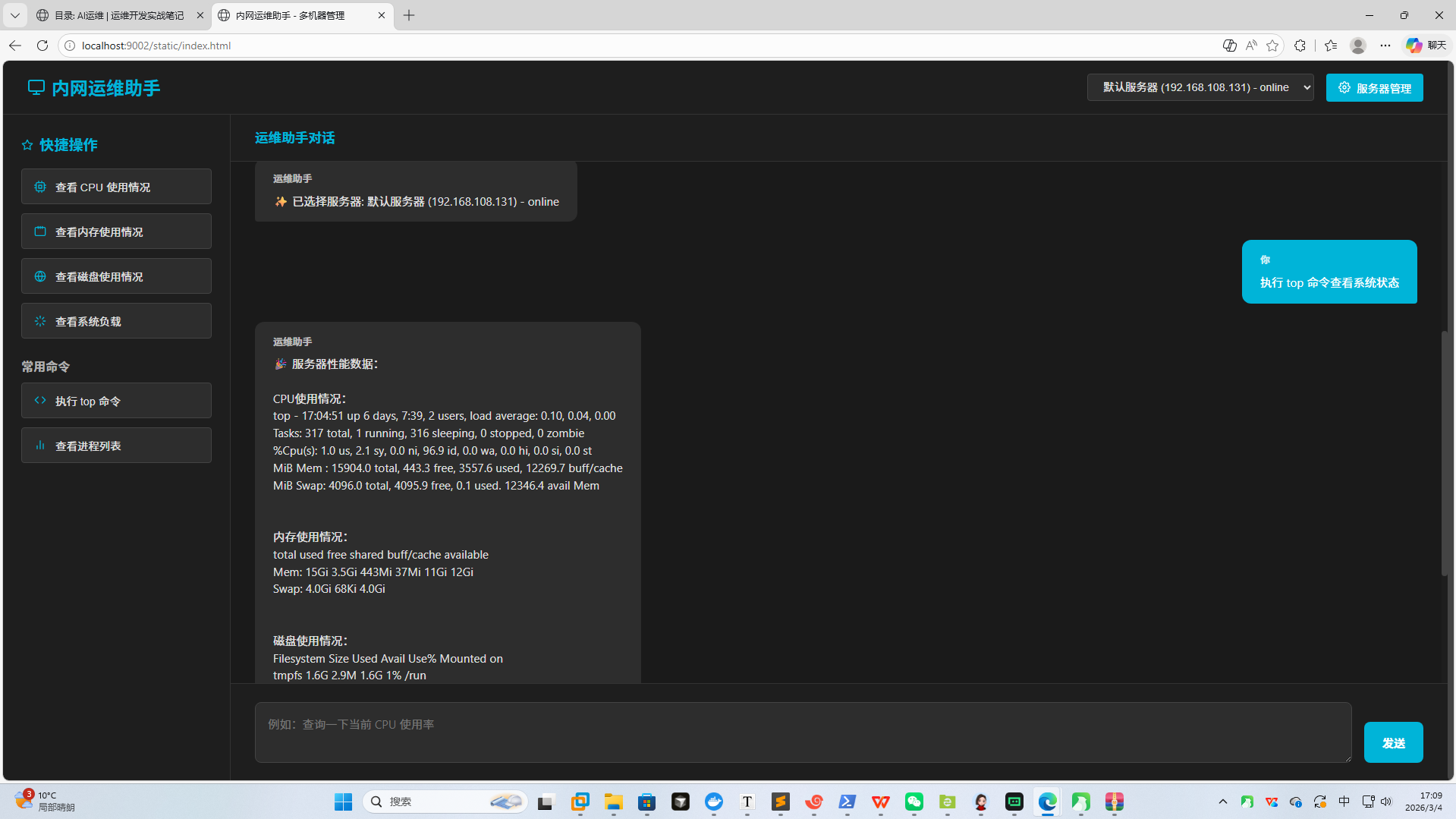Go back in browser history

[x=15, y=46]
